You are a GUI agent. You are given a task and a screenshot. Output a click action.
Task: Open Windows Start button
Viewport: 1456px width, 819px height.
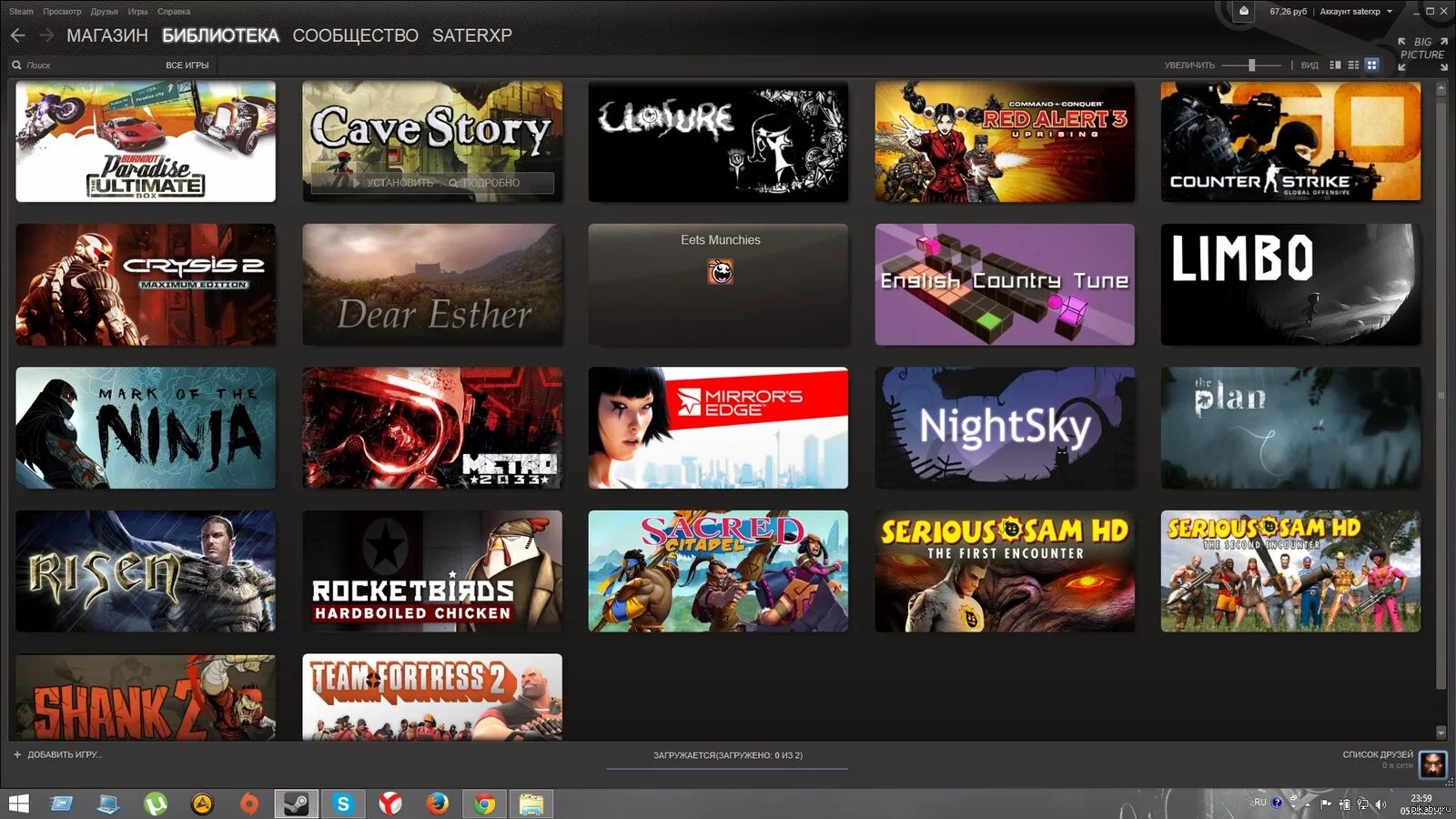point(18,804)
